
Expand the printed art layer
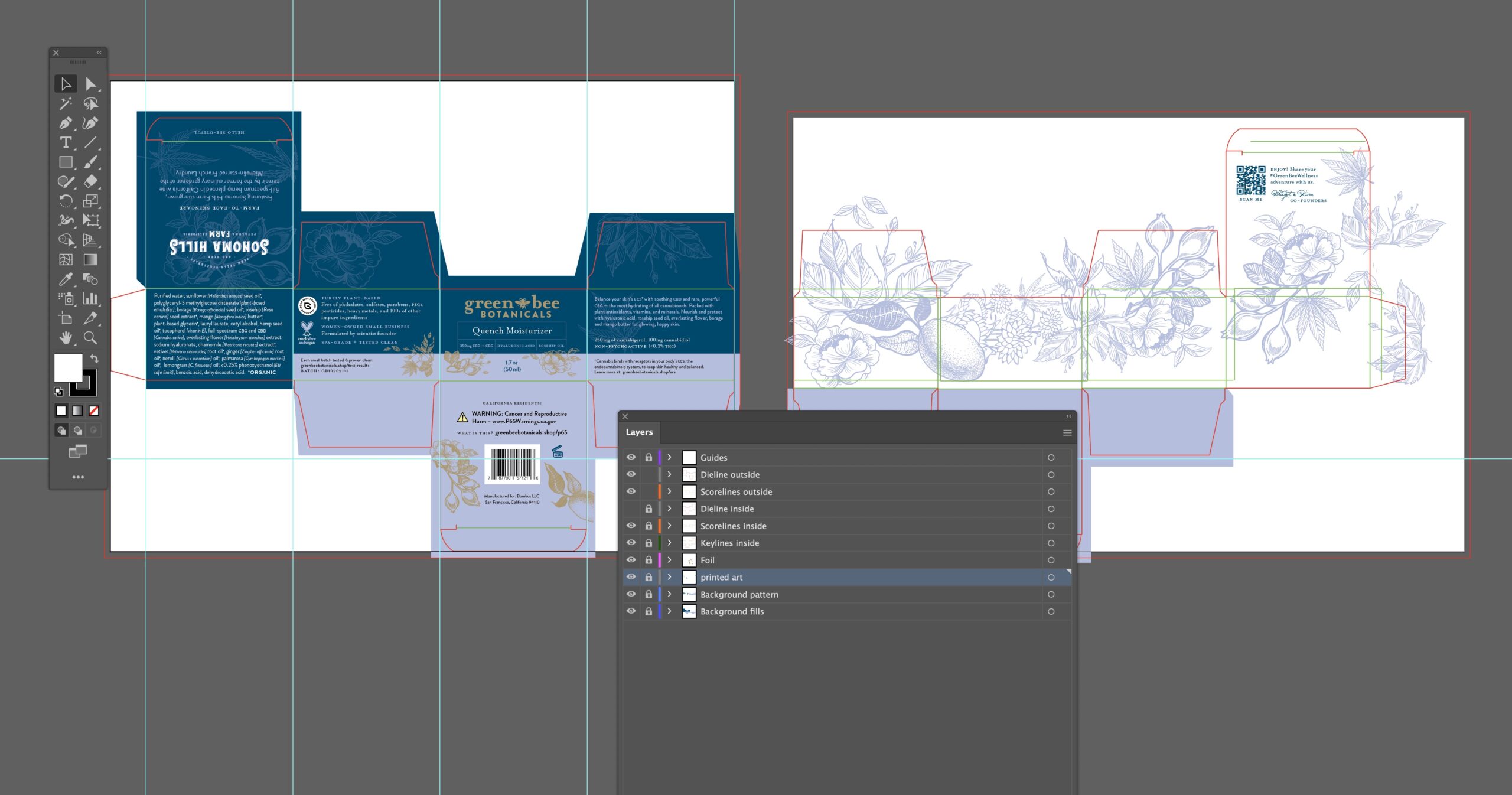point(669,577)
